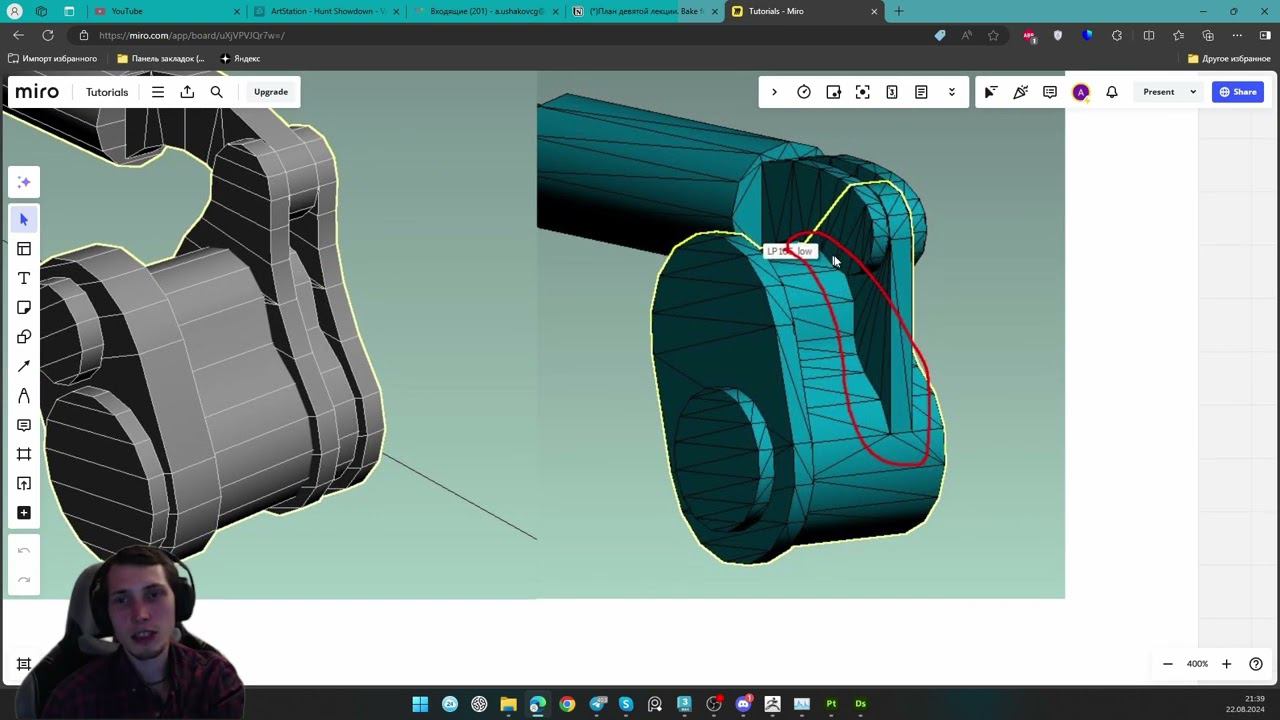Select the Text tool

coord(24,278)
